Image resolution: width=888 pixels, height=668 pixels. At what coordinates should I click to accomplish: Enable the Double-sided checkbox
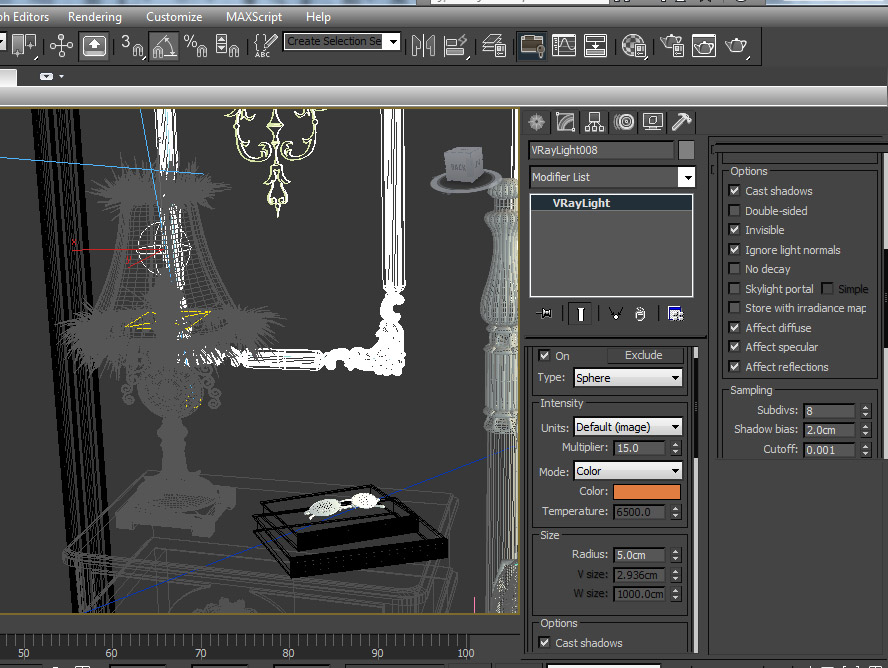tap(735, 211)
